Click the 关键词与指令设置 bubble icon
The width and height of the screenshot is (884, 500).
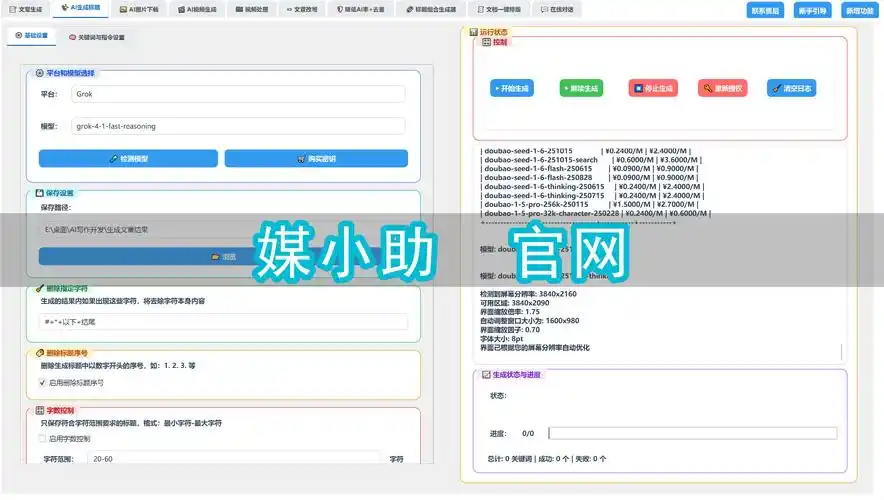[x=72, y=37]
